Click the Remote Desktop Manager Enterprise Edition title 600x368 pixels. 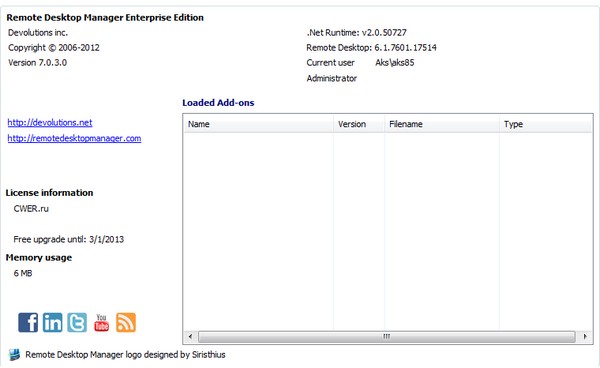click(x=105, y=18)
